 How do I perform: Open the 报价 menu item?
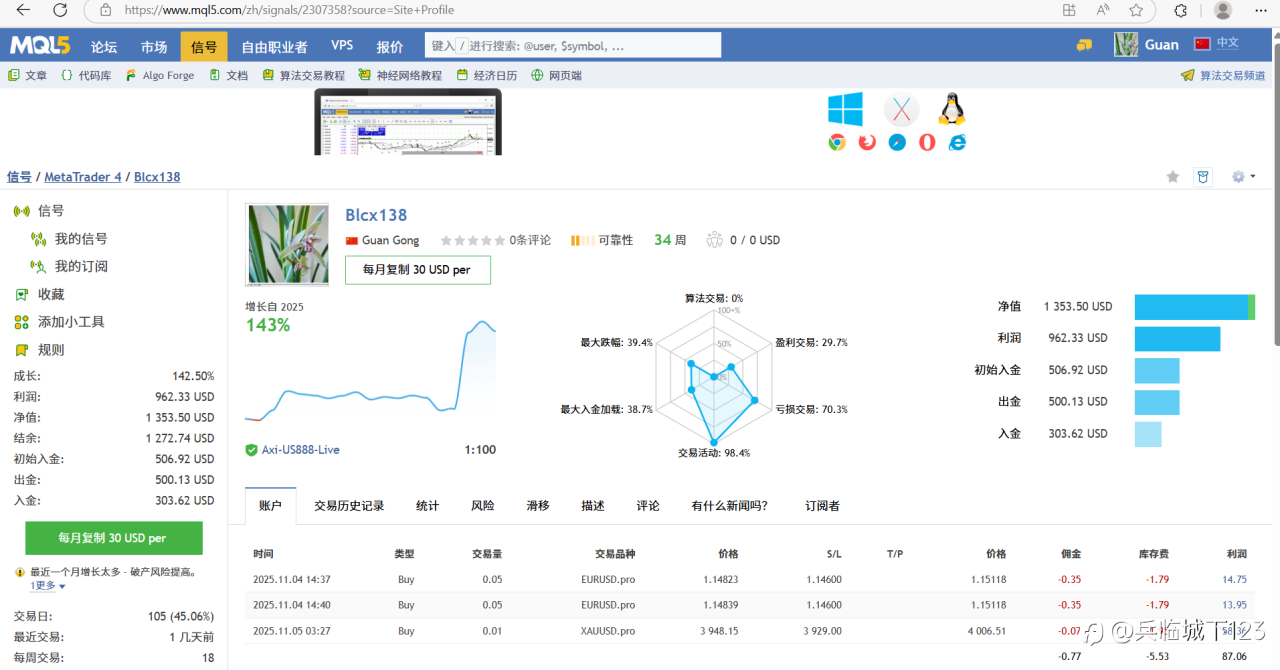[390, 47]
